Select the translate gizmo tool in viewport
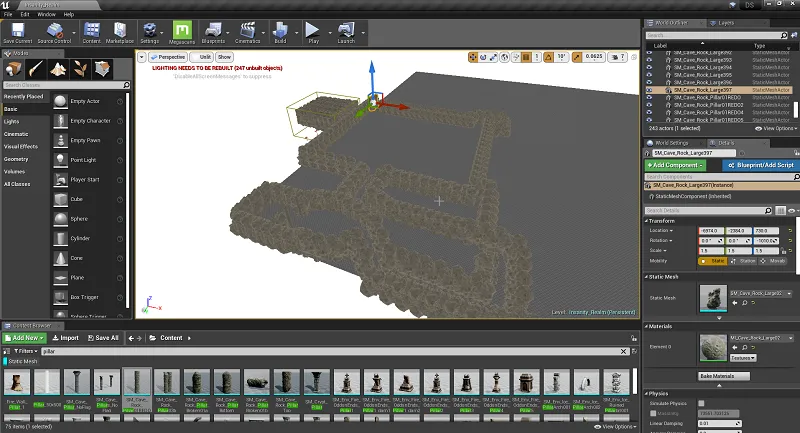 click(x=473, y=57)
